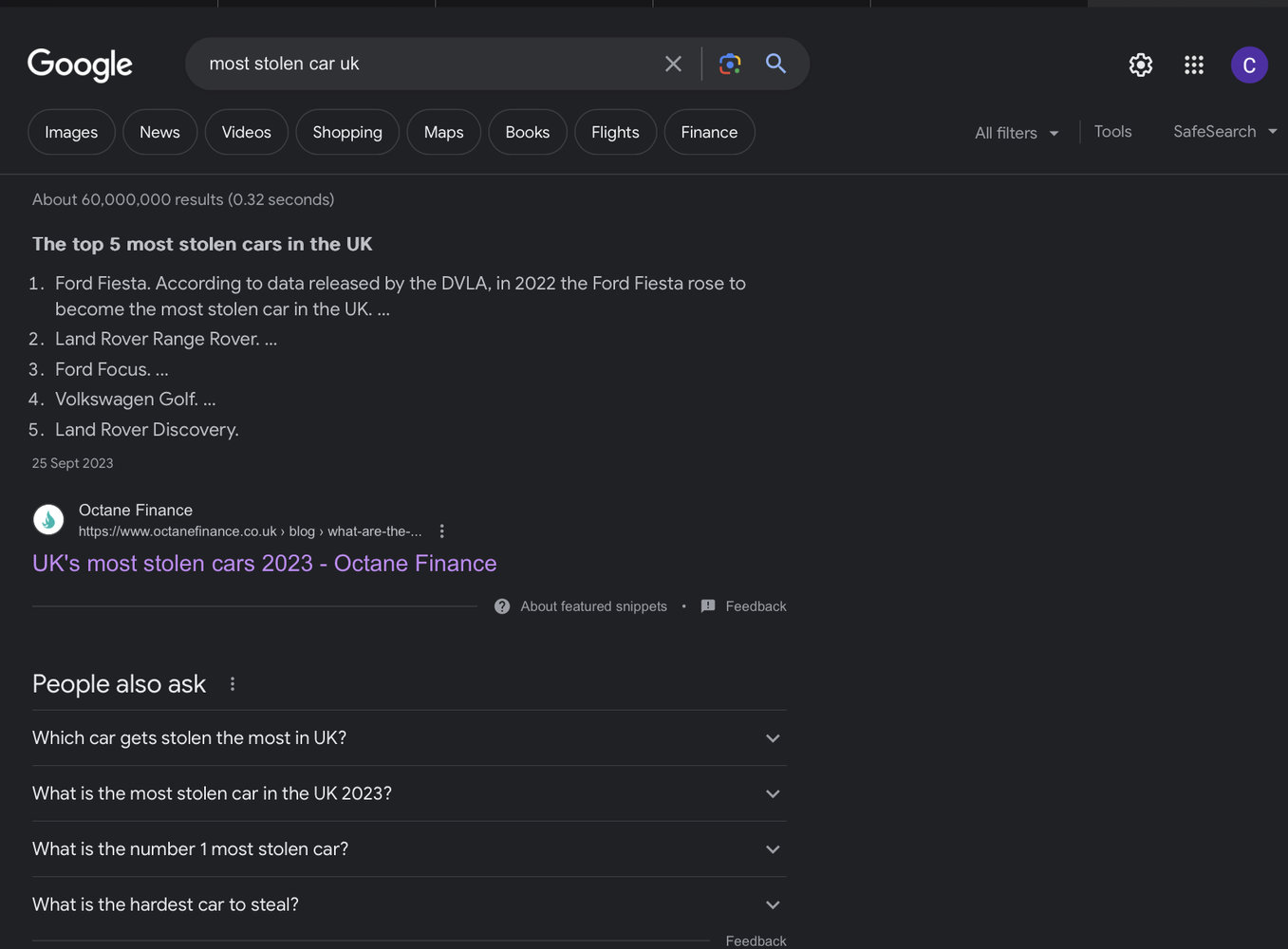
Task: Click the 'Volkswagen Golf' list item
Action: 136,400
